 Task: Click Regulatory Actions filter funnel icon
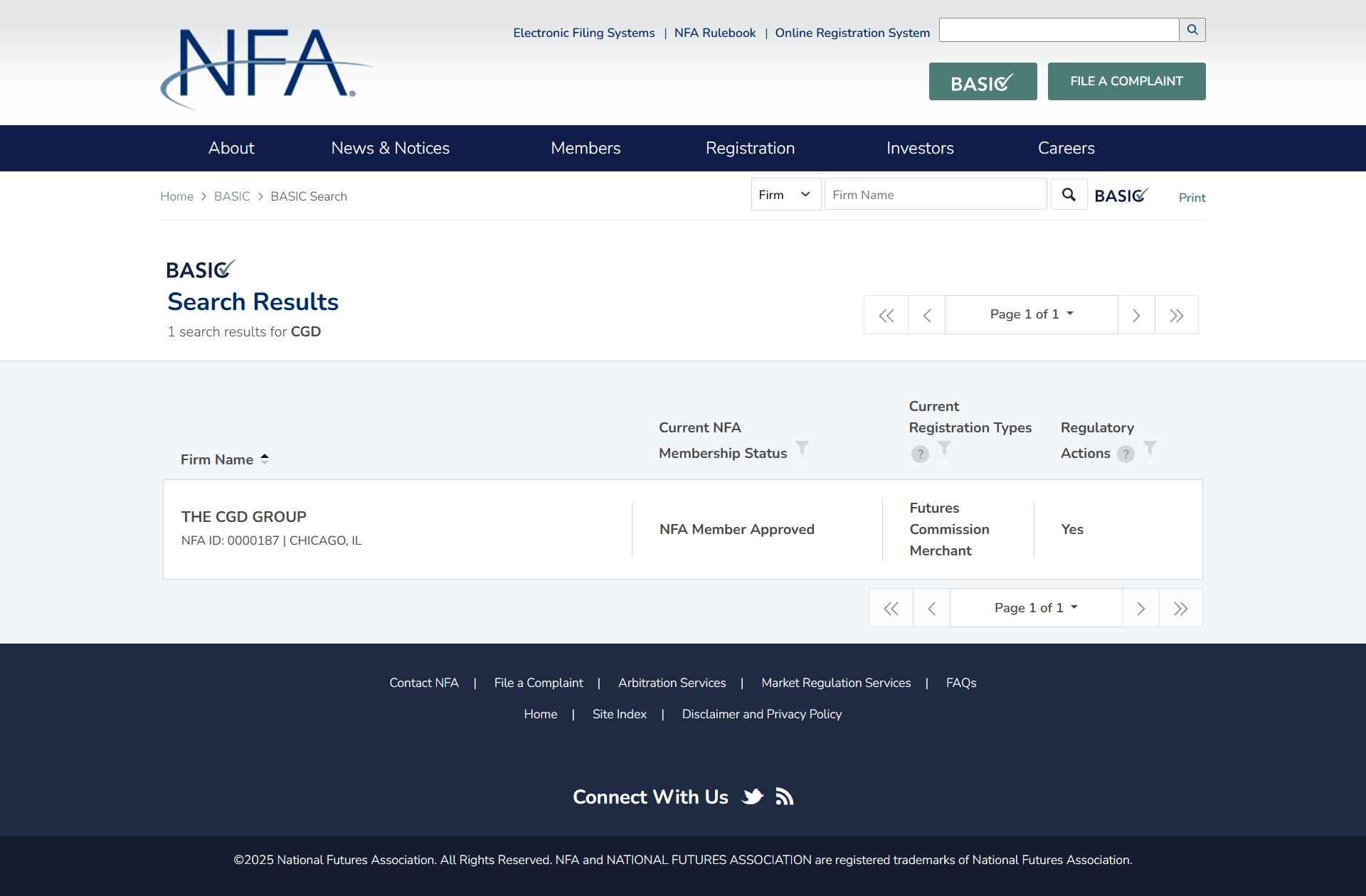point(1150,448)
